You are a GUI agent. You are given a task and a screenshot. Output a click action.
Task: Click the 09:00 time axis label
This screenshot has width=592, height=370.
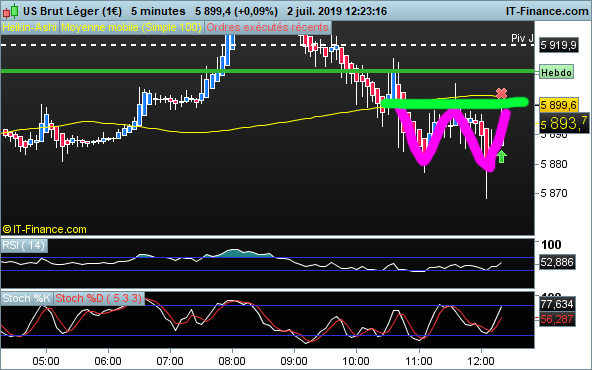pos(294,361)
